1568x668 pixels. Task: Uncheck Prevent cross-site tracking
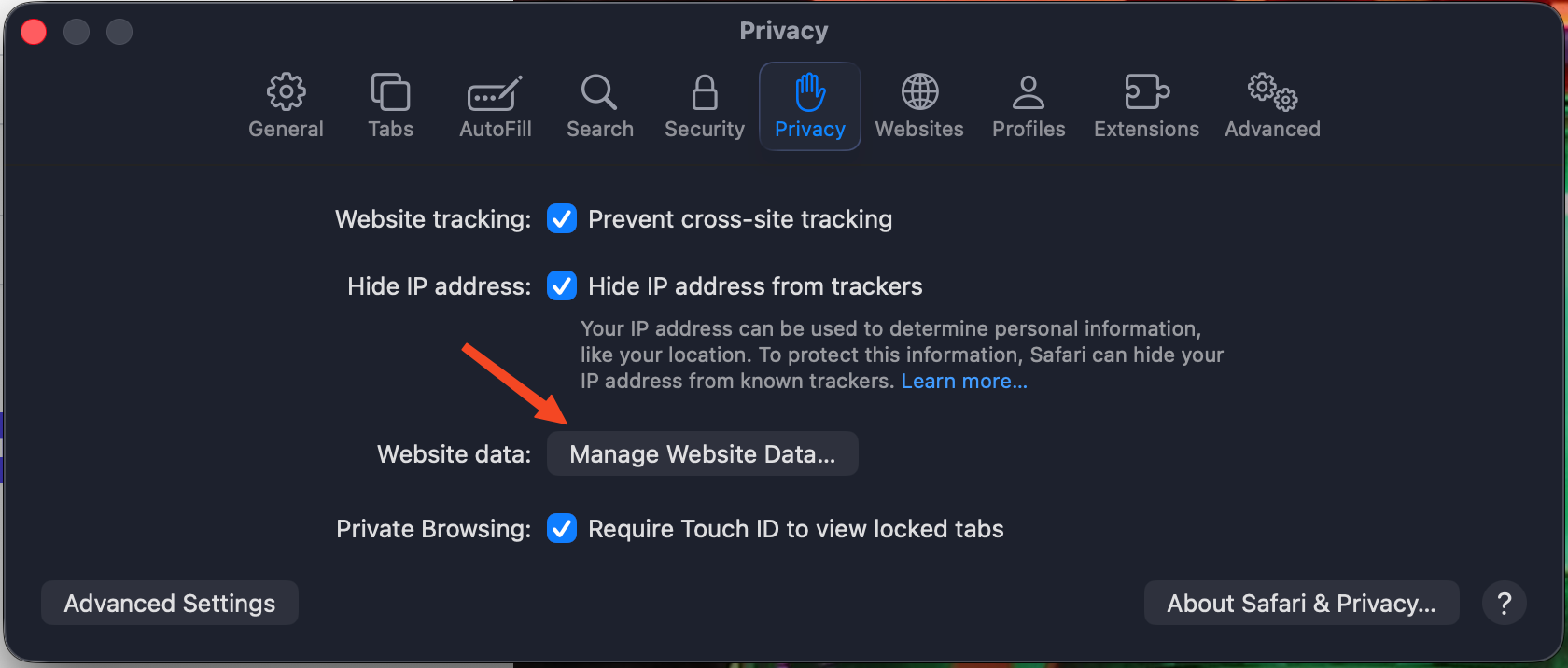[x=562, y=219]
